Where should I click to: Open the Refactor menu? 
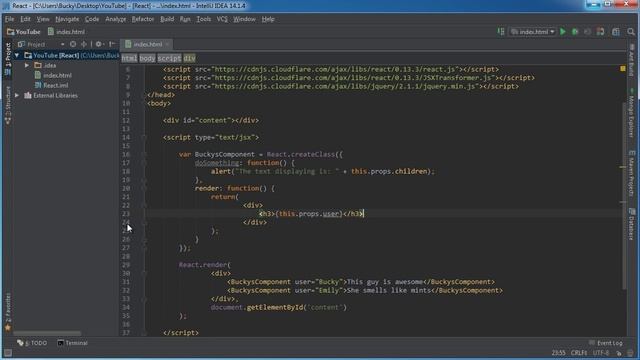(143, 19)
